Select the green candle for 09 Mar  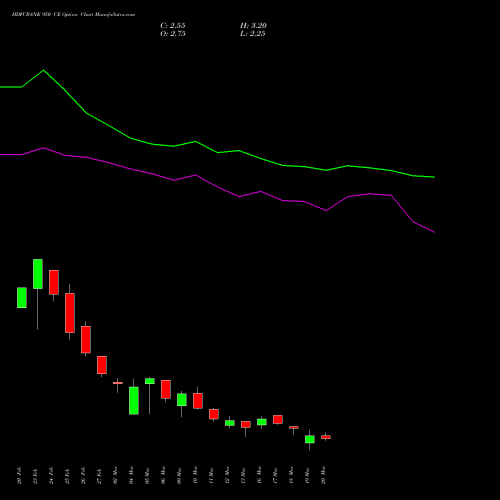tap(182, 399)
